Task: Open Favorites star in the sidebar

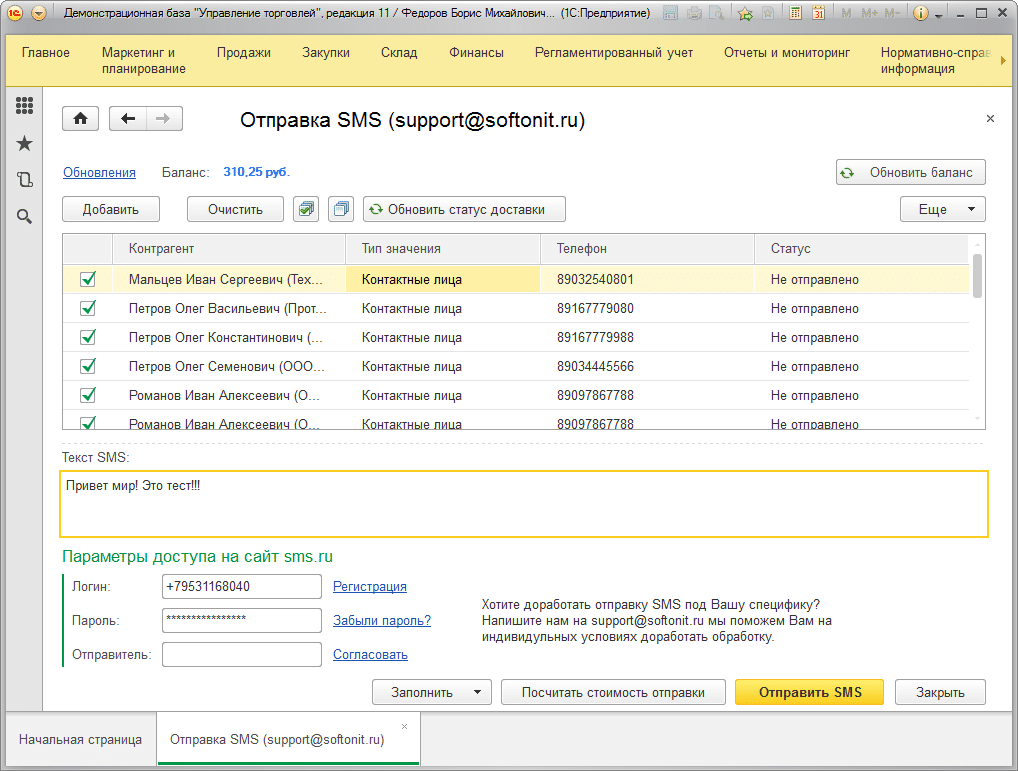Action: [24, 144]
